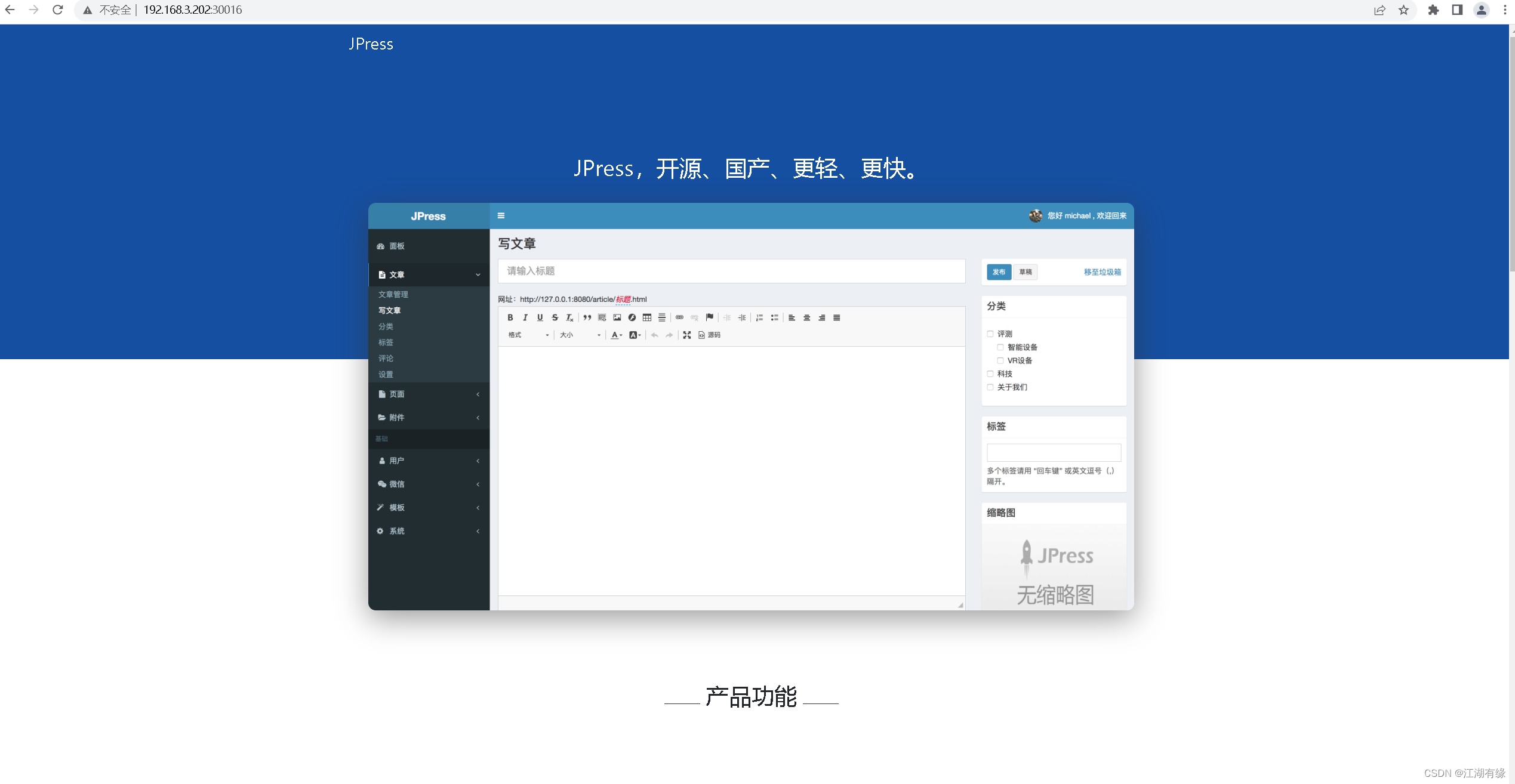Open 文章管理 in the sidebar
Viewport: 1515px width, 784px height.
(x=393, y=294)
